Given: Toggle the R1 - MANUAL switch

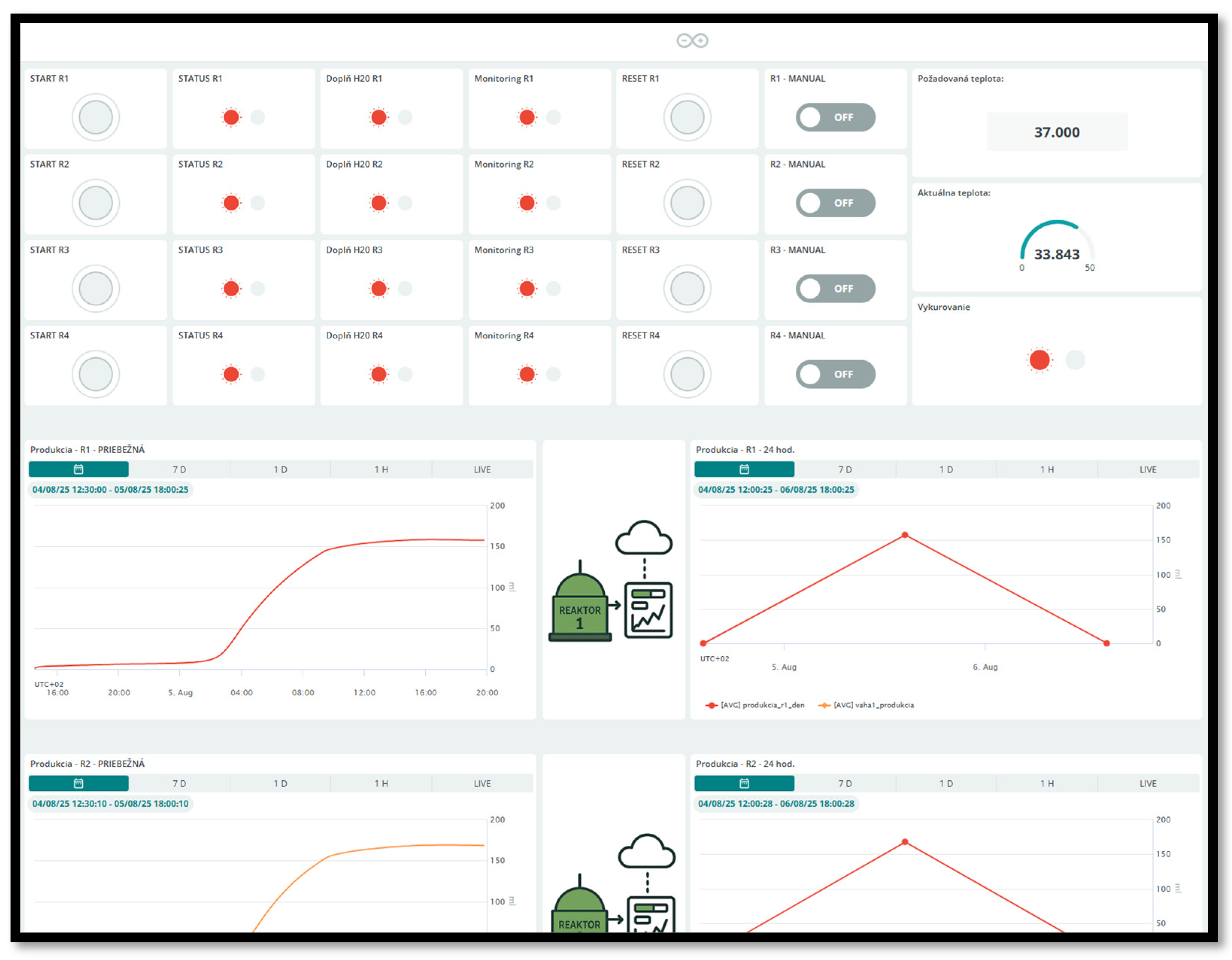Looking at the screenshot, I should point(835,117).
